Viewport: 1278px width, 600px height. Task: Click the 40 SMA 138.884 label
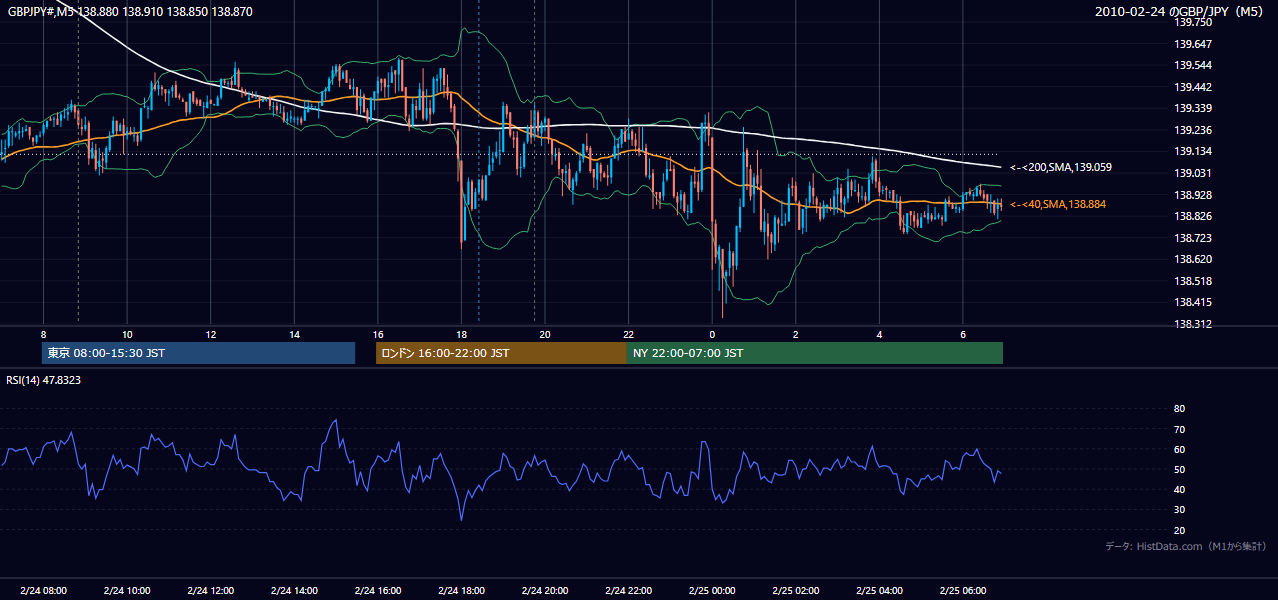(1058, 204)
